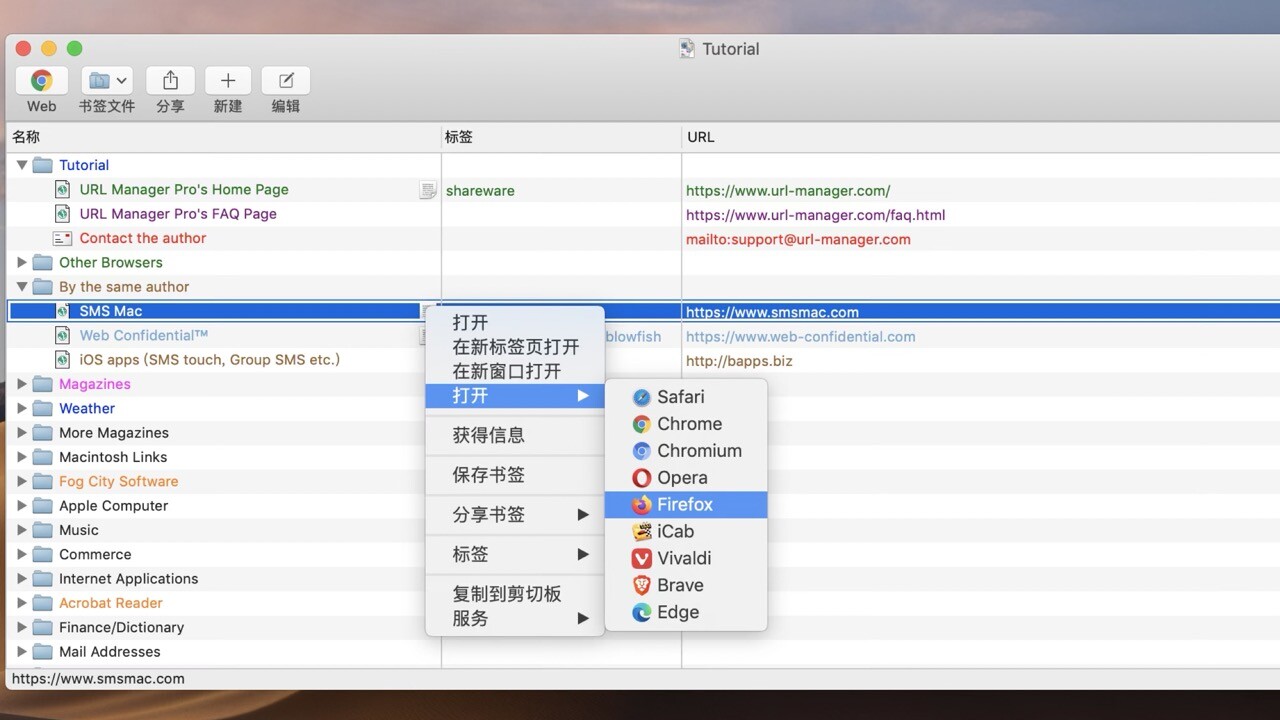Select 获得信息 in the context menu
This screenshot has width=1280, height=720.
click(x=515, y=435)
